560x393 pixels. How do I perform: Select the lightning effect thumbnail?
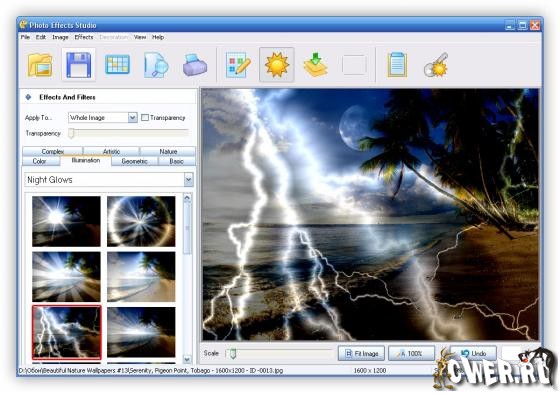coord(67,332)
